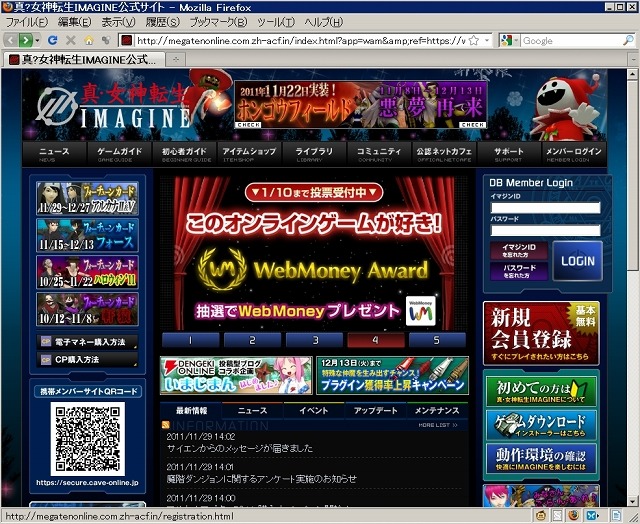Click the monkey face status bar icon

coord(540,515)
